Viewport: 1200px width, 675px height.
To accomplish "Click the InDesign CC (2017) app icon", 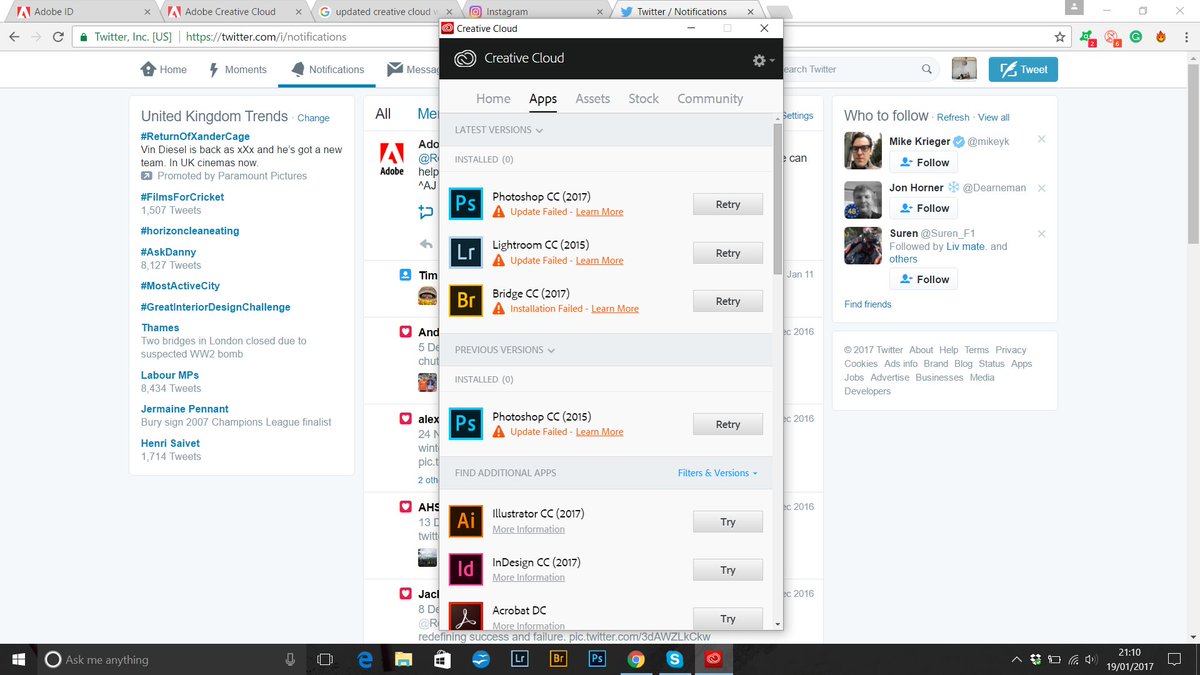I will point(466,570).
